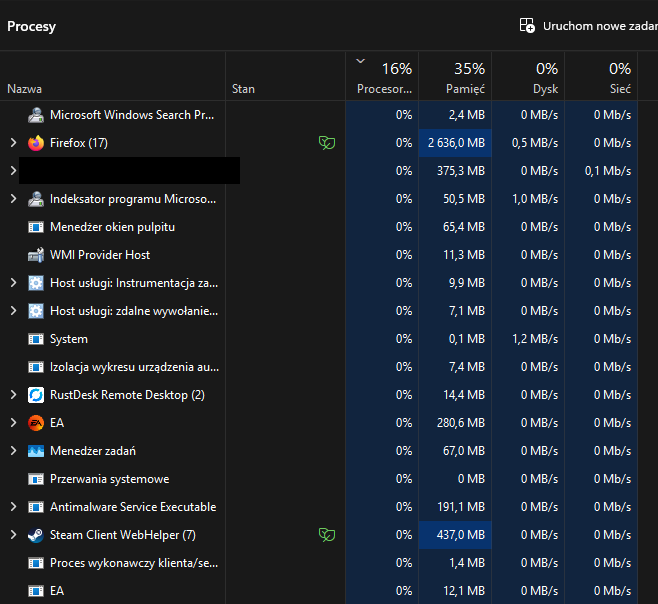Expand the RustDesk Remote Desktop group
The image size is (658, 604).
(13, 395)
